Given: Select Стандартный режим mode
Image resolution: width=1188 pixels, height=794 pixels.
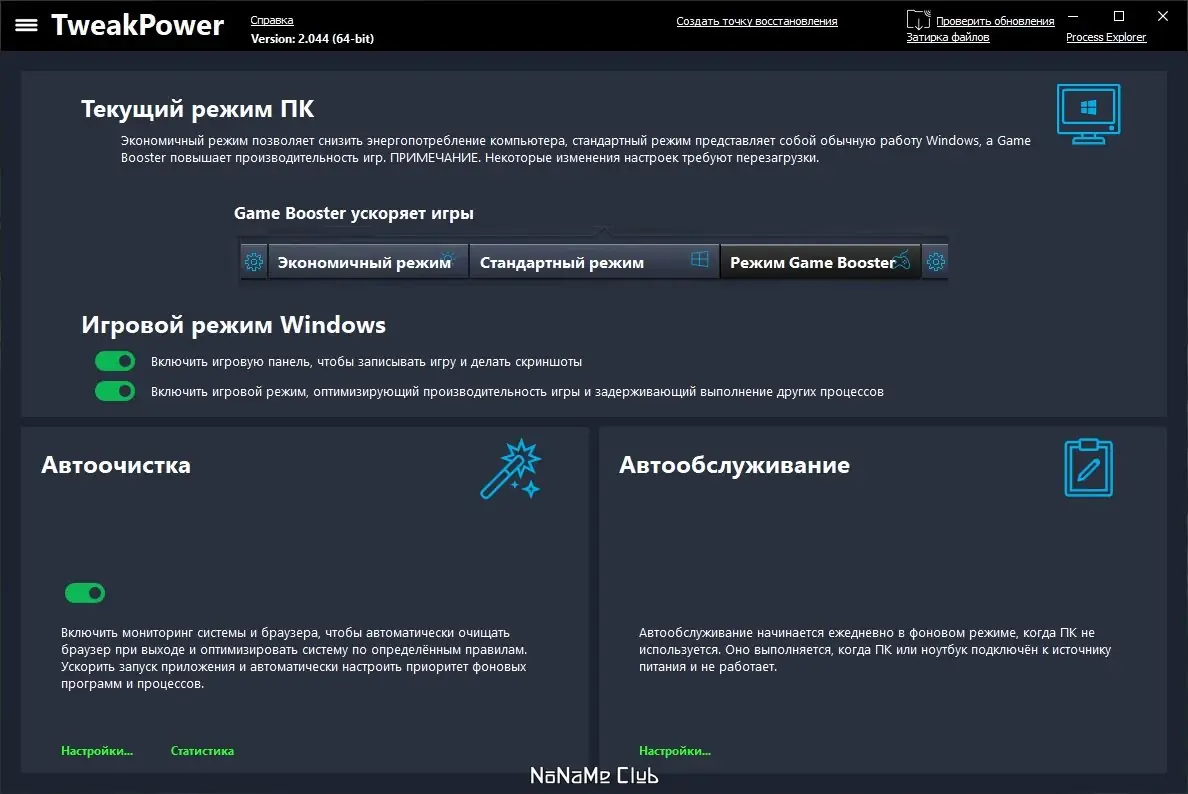Looking at the screenshot, I should pos(594,262).
